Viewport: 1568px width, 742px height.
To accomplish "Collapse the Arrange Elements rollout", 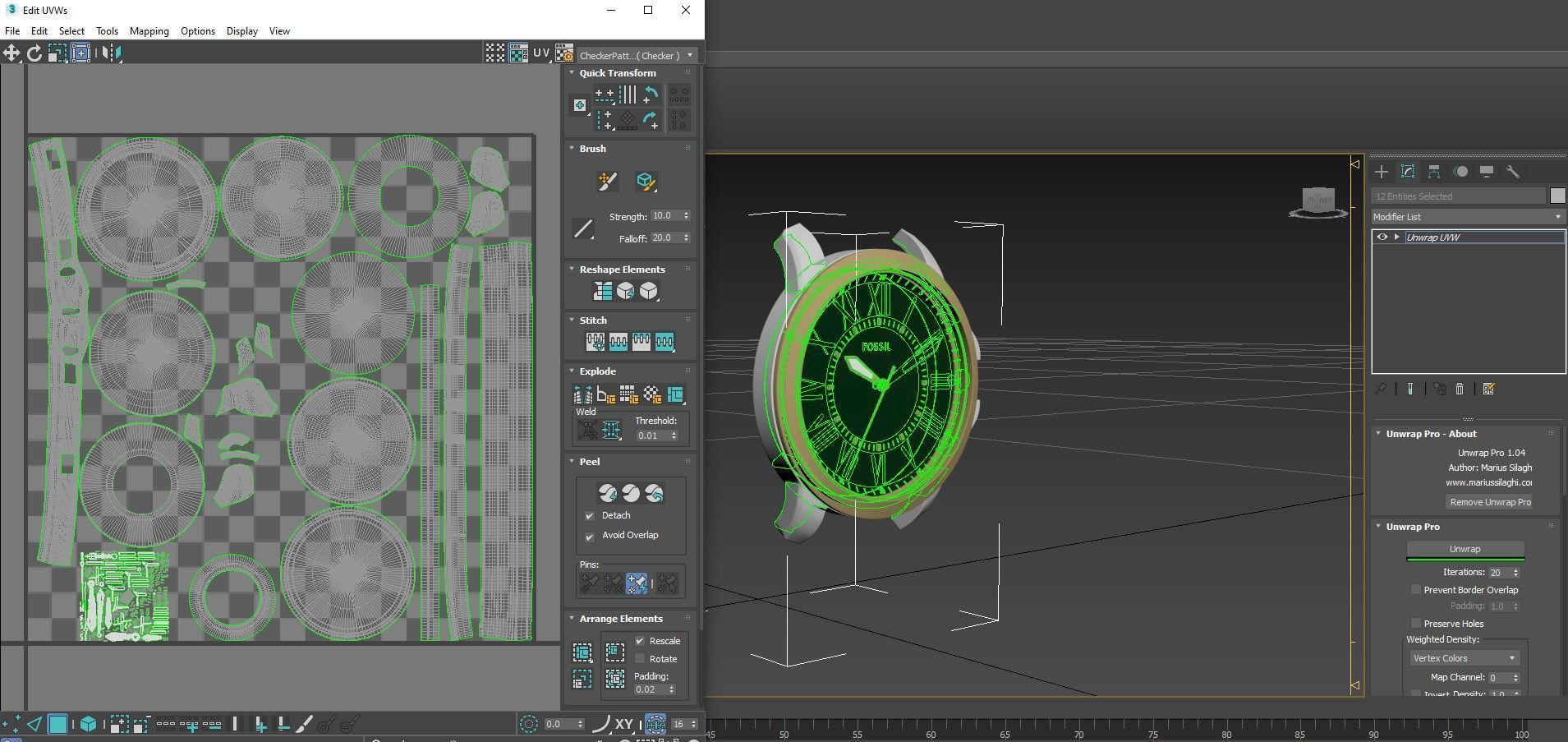I will coord(572,619).
